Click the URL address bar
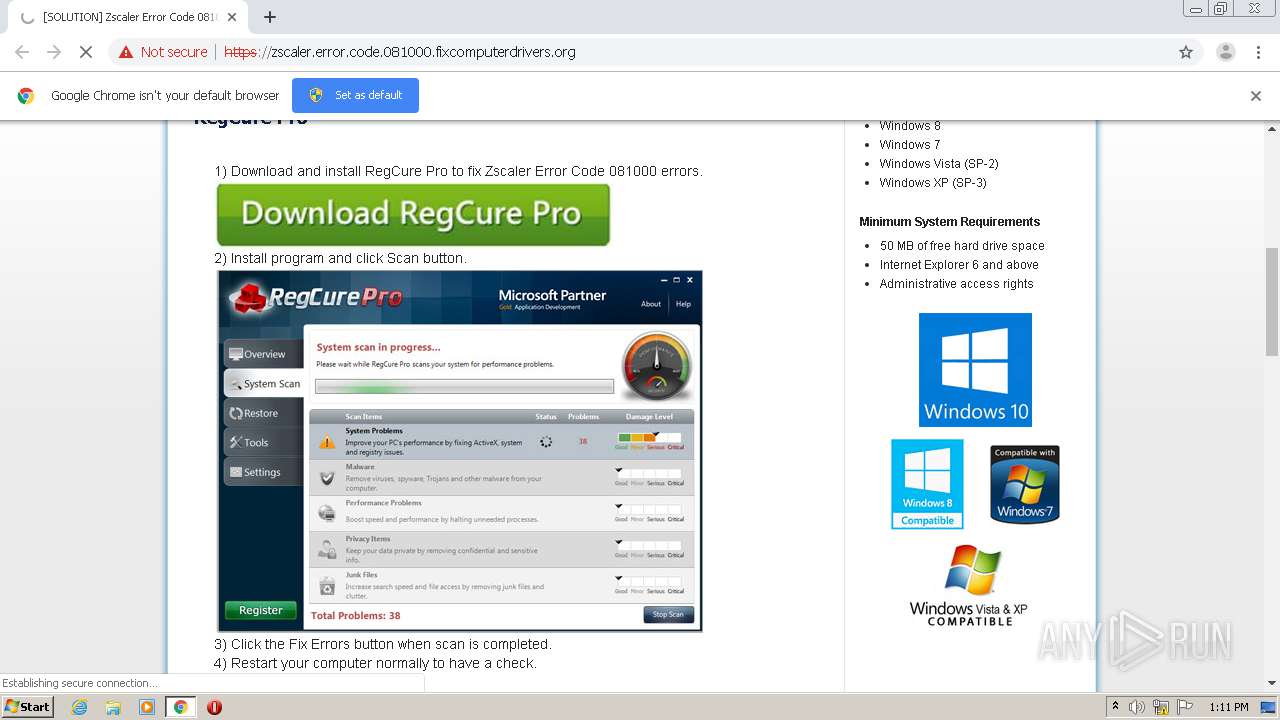Image resolution: width=1280 pixels, height=720 pixels. point(640,52)
